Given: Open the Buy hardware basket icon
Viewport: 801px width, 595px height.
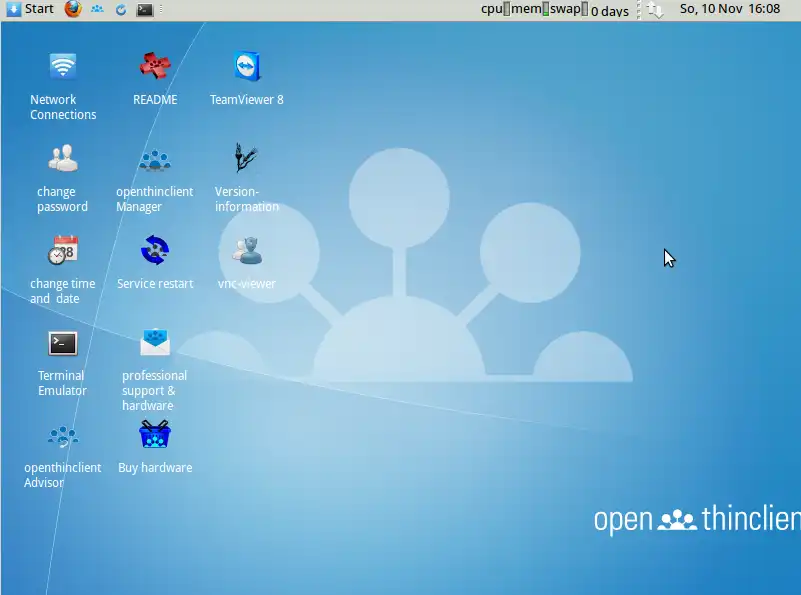Looking at the screenshot, I should pos(155,434).
